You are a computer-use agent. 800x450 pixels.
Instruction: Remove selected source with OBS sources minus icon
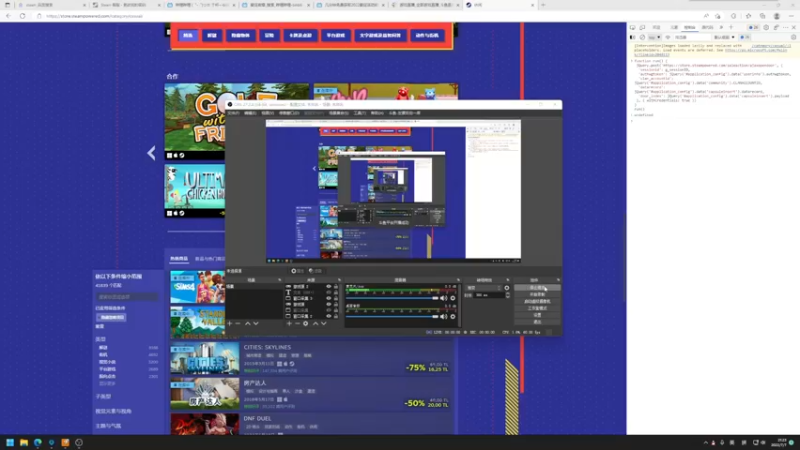(297, 323)
